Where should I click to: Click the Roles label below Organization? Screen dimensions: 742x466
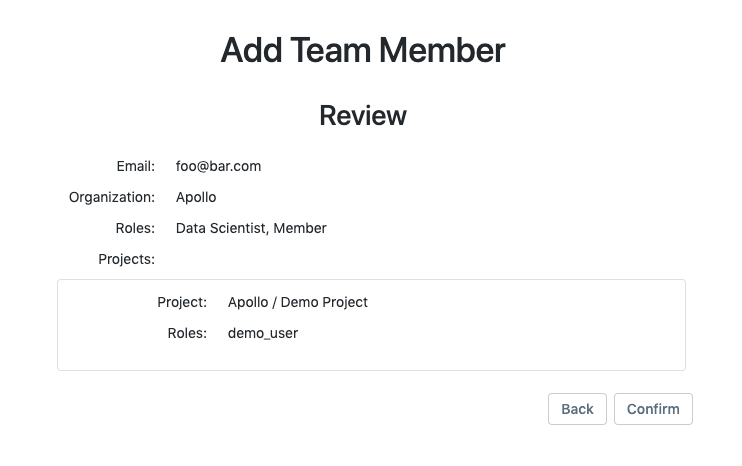[x=135, y=228]
